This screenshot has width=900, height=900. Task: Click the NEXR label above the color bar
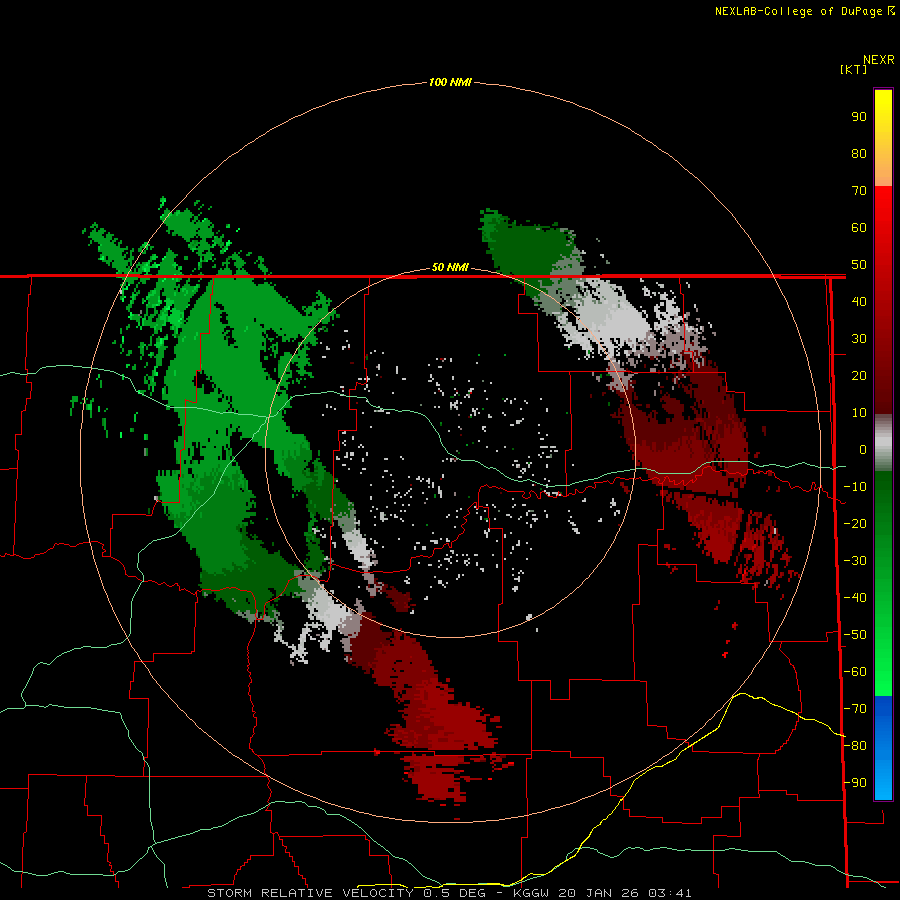coord(879,60)
